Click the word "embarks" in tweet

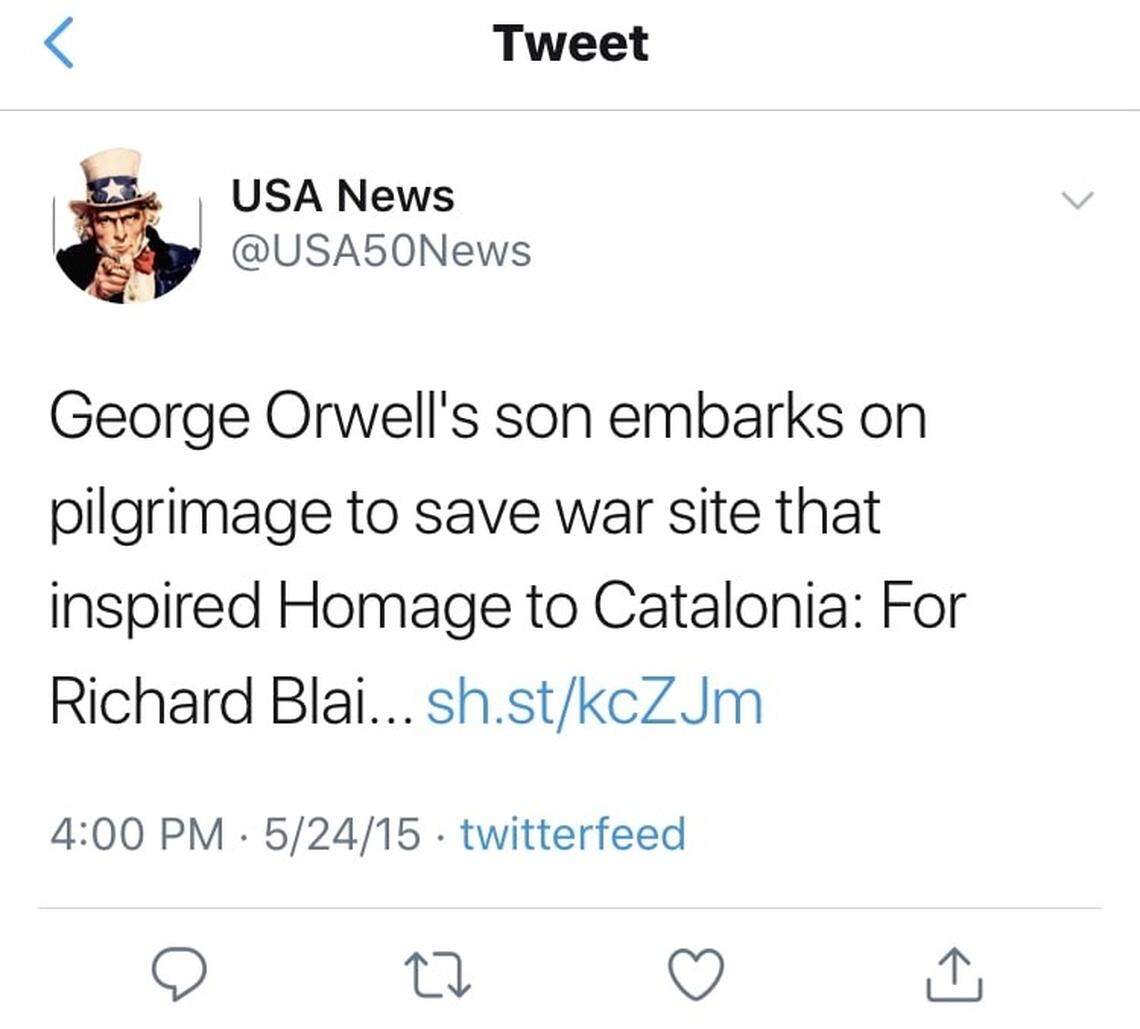click(725, 418)
